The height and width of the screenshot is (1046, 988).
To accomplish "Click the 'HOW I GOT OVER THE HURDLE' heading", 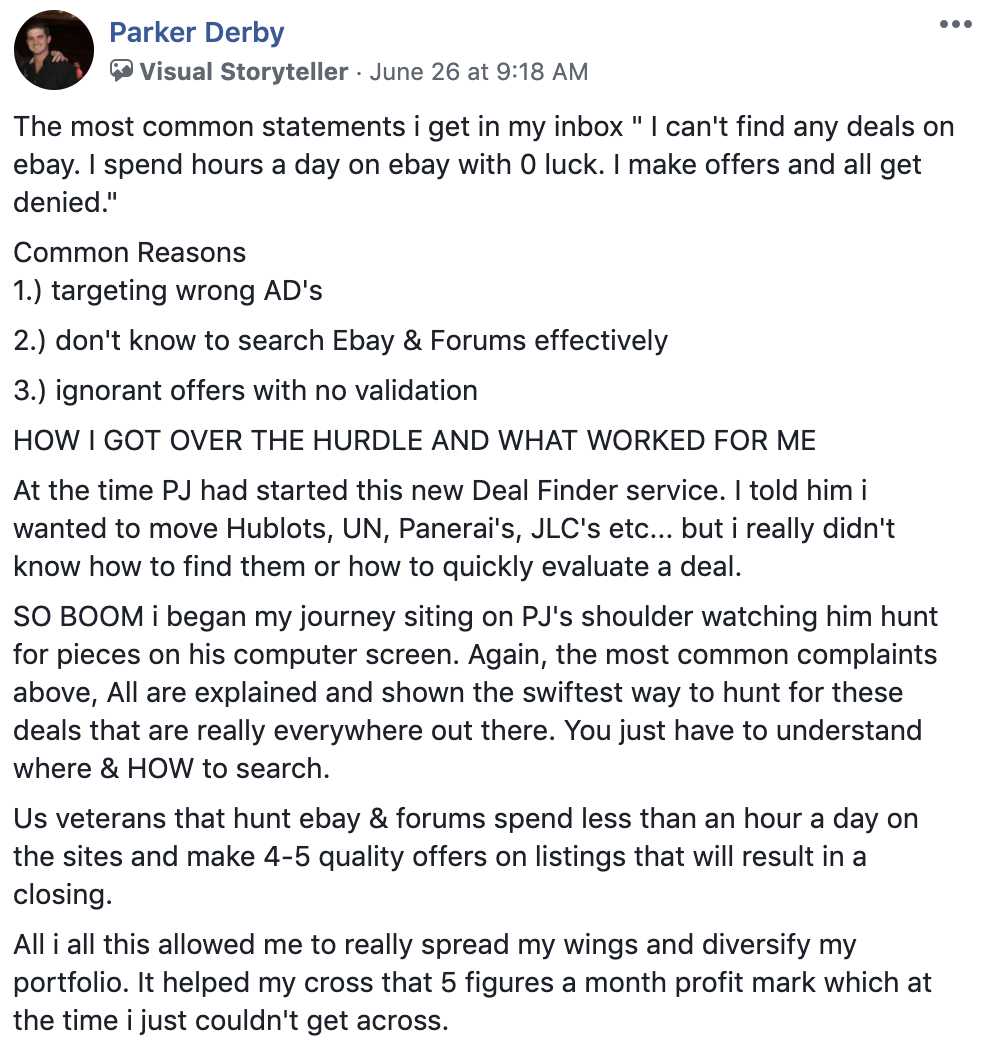I will (x=414, y=441).
